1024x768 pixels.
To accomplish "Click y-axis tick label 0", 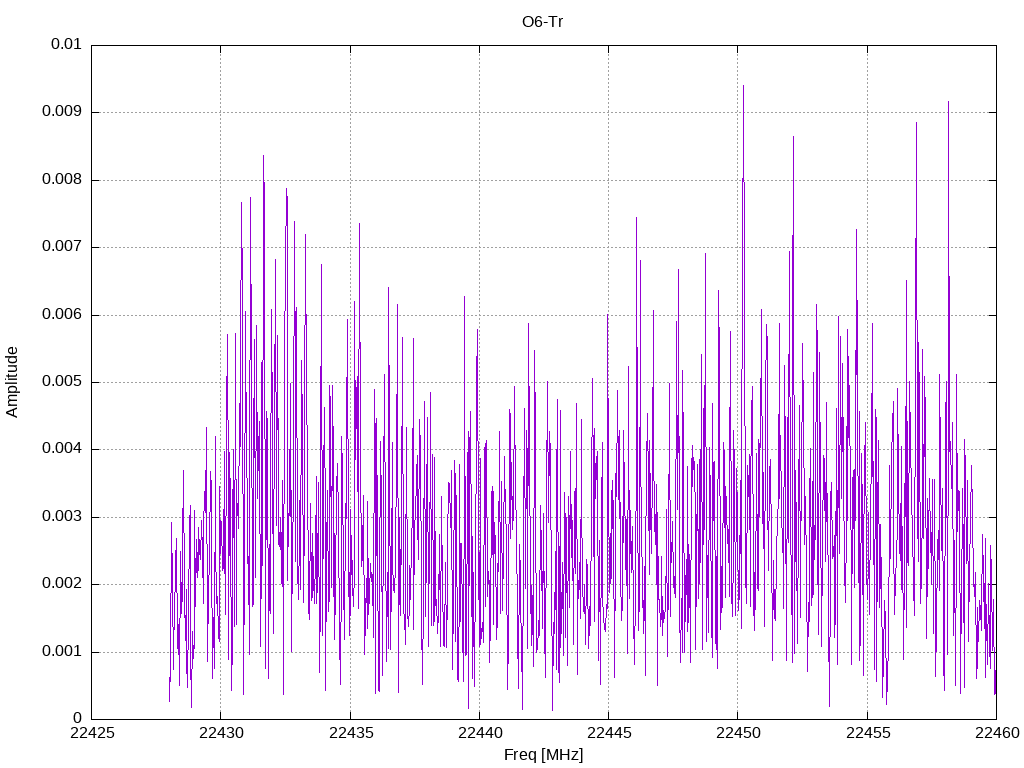I will coord(78,719).
